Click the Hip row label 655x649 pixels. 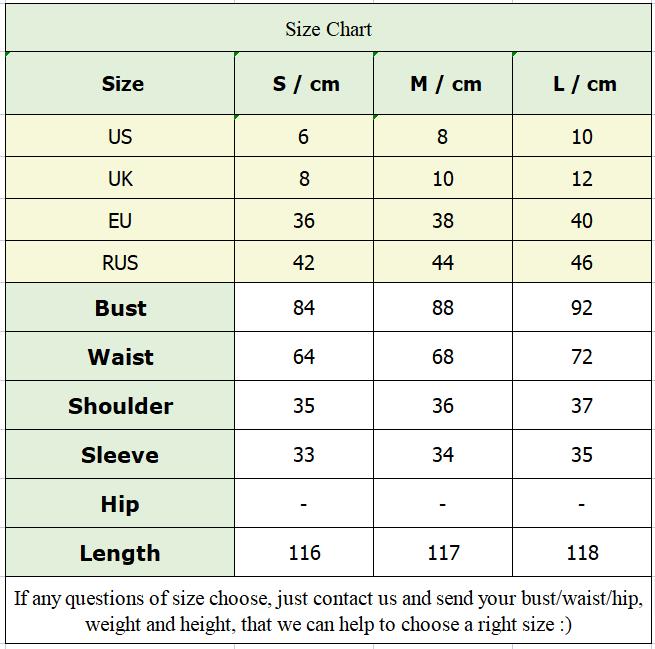click(x=120, y=504)
